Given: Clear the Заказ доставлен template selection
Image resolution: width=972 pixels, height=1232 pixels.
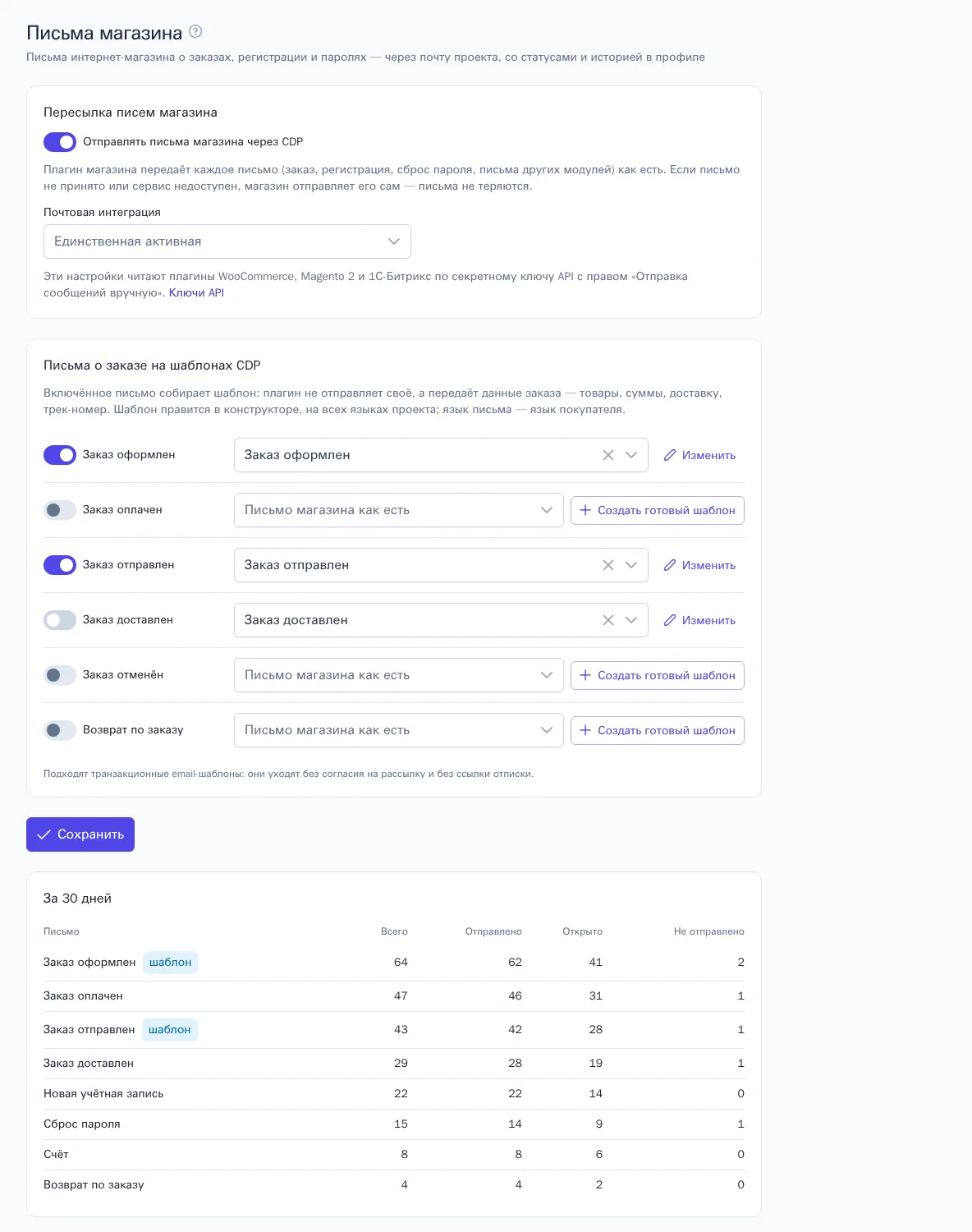Looking at the screenshot, I should point(608,620).
